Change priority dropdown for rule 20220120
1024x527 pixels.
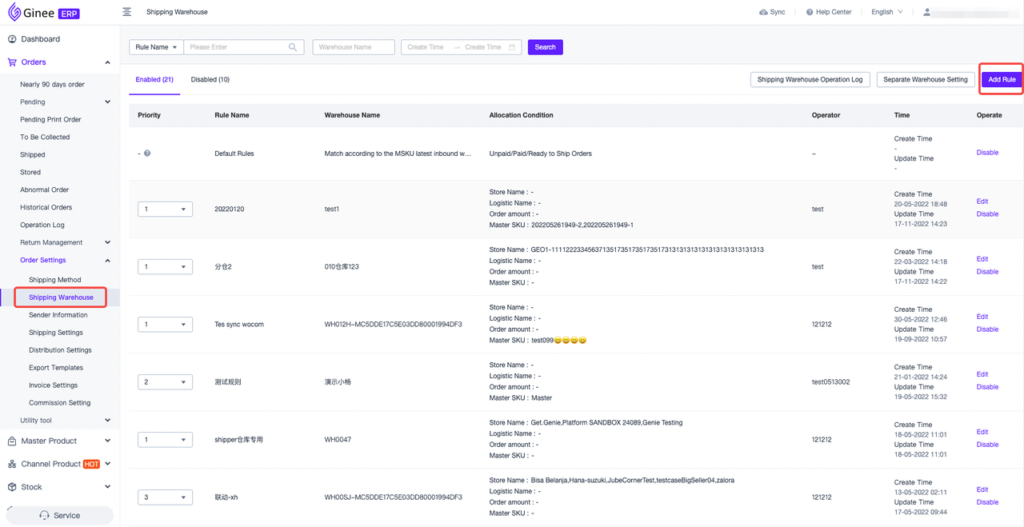click(164, 209)
